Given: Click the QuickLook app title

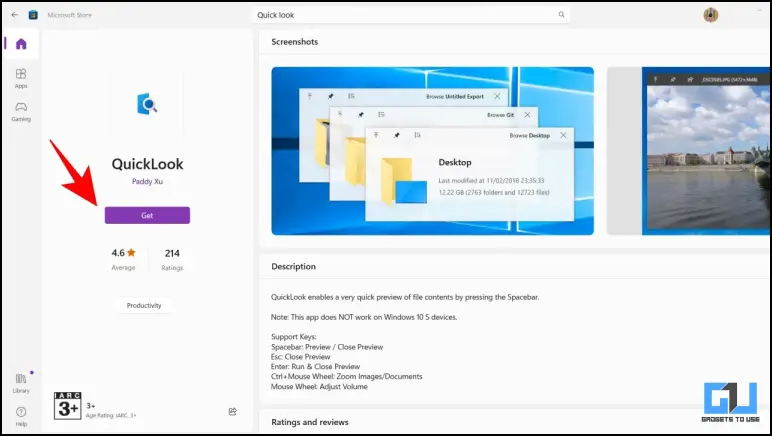Looking at the screenshot, I should [x=147, y=164].
